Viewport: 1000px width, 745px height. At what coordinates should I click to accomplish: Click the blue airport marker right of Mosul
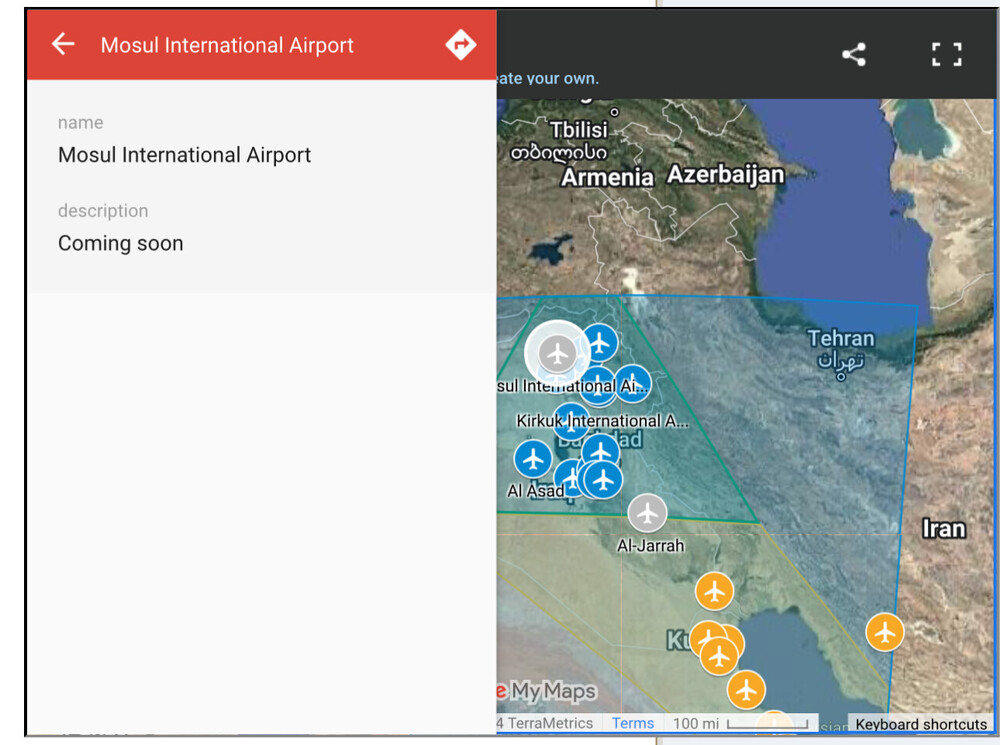(599, 343)
